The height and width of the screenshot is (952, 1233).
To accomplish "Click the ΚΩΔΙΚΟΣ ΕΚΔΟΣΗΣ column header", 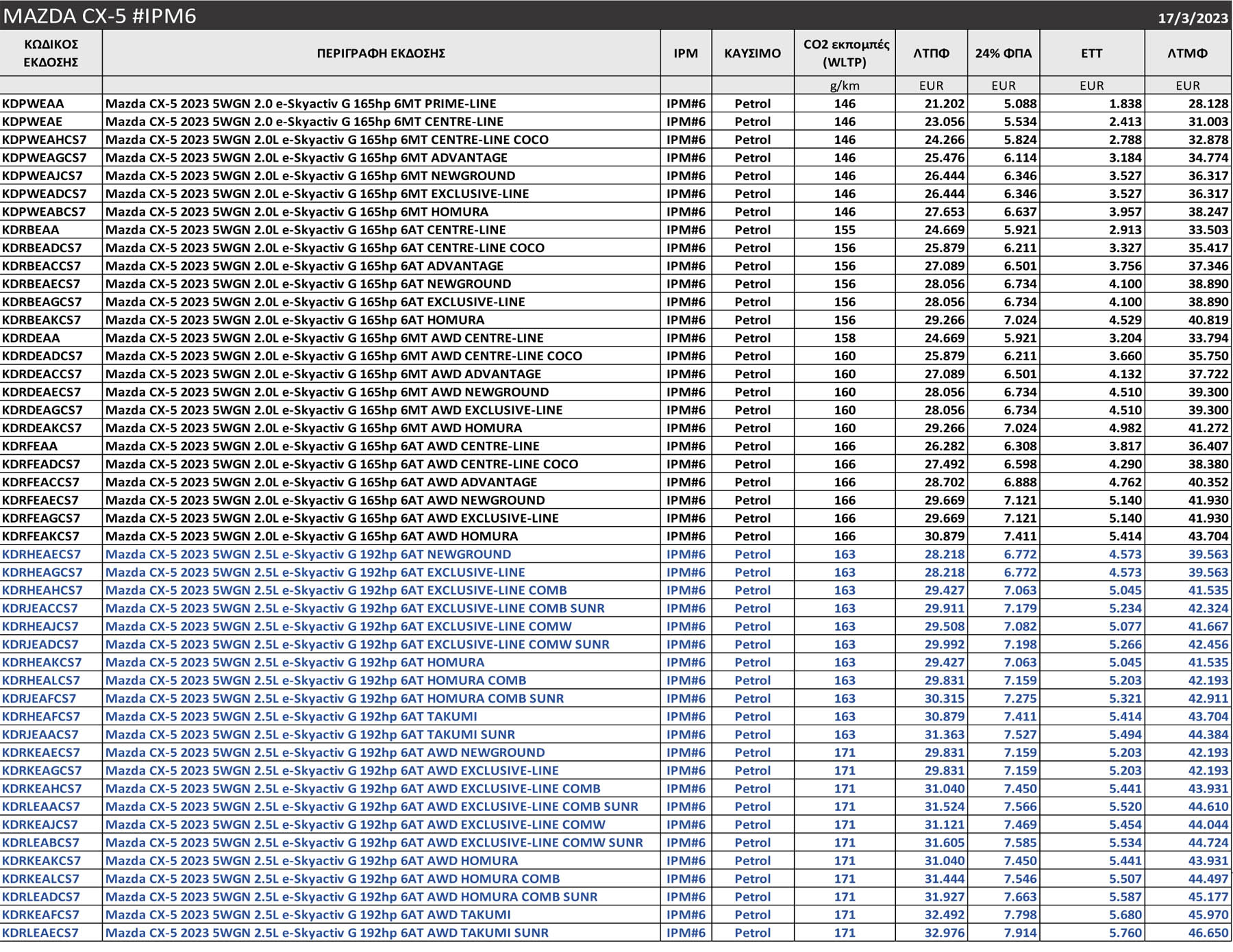I will (51, 53).
